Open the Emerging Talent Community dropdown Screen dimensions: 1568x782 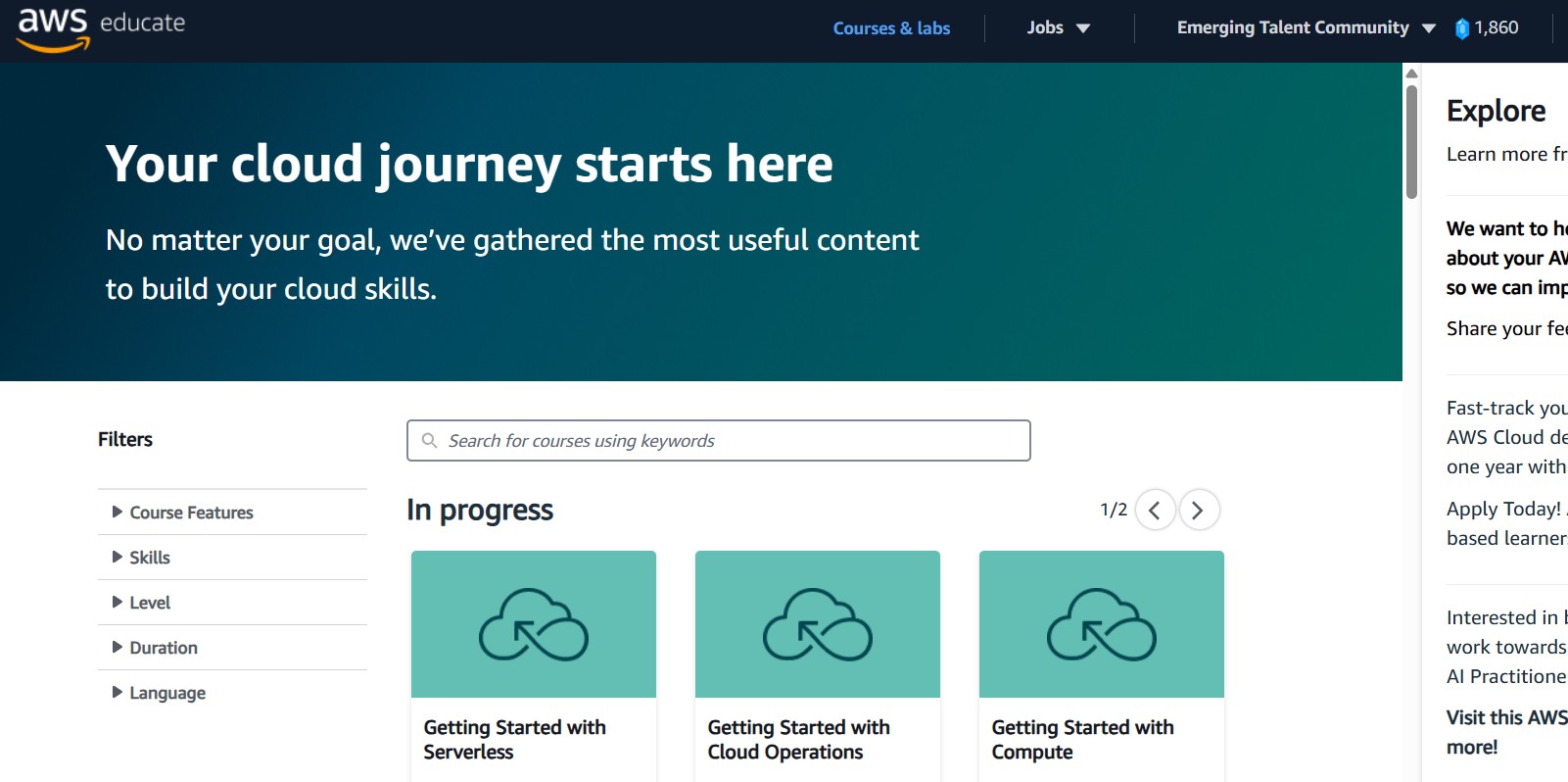1306,27
